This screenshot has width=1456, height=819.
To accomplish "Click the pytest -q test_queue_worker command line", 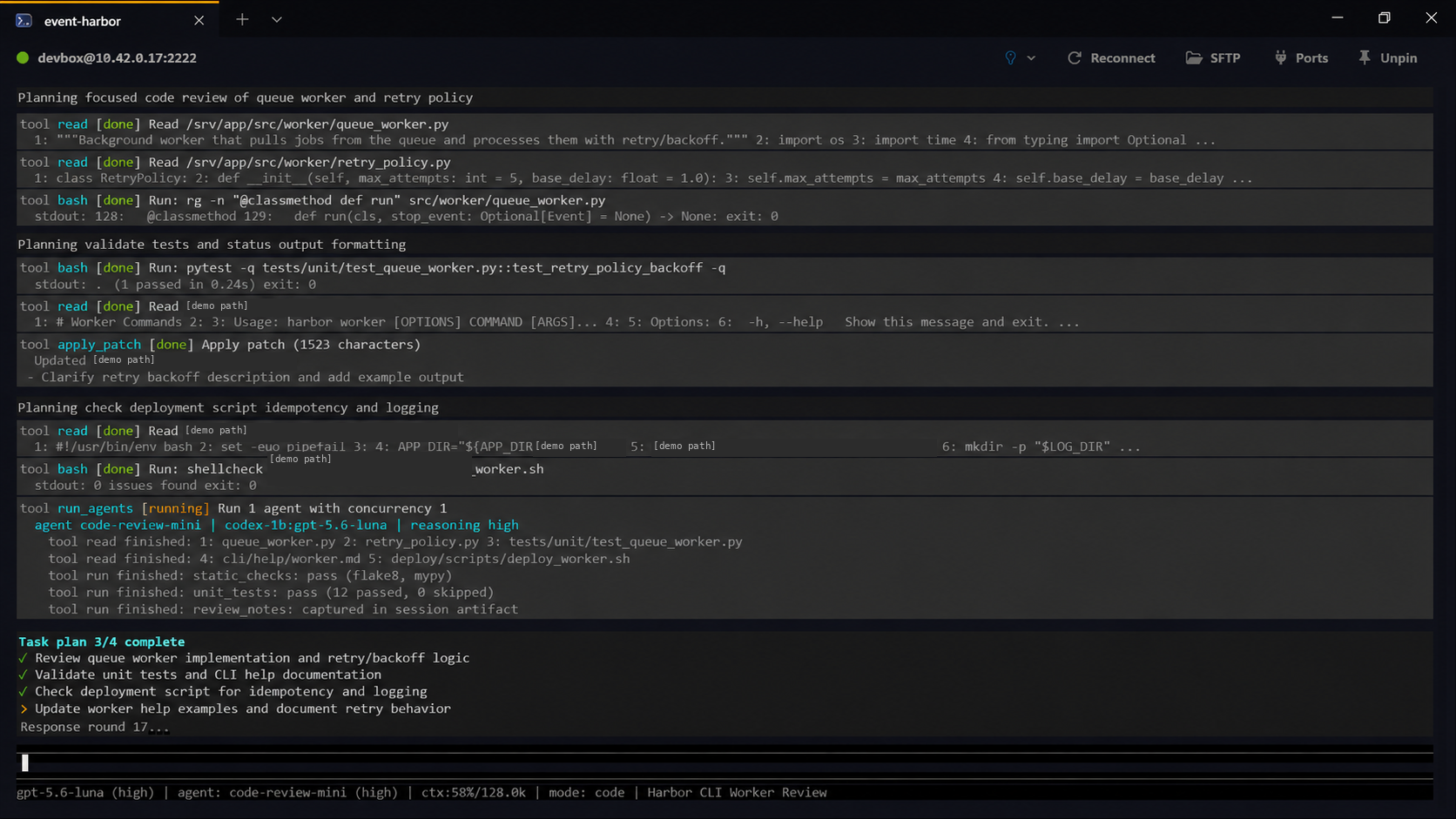I will click(x=373, y=267).
